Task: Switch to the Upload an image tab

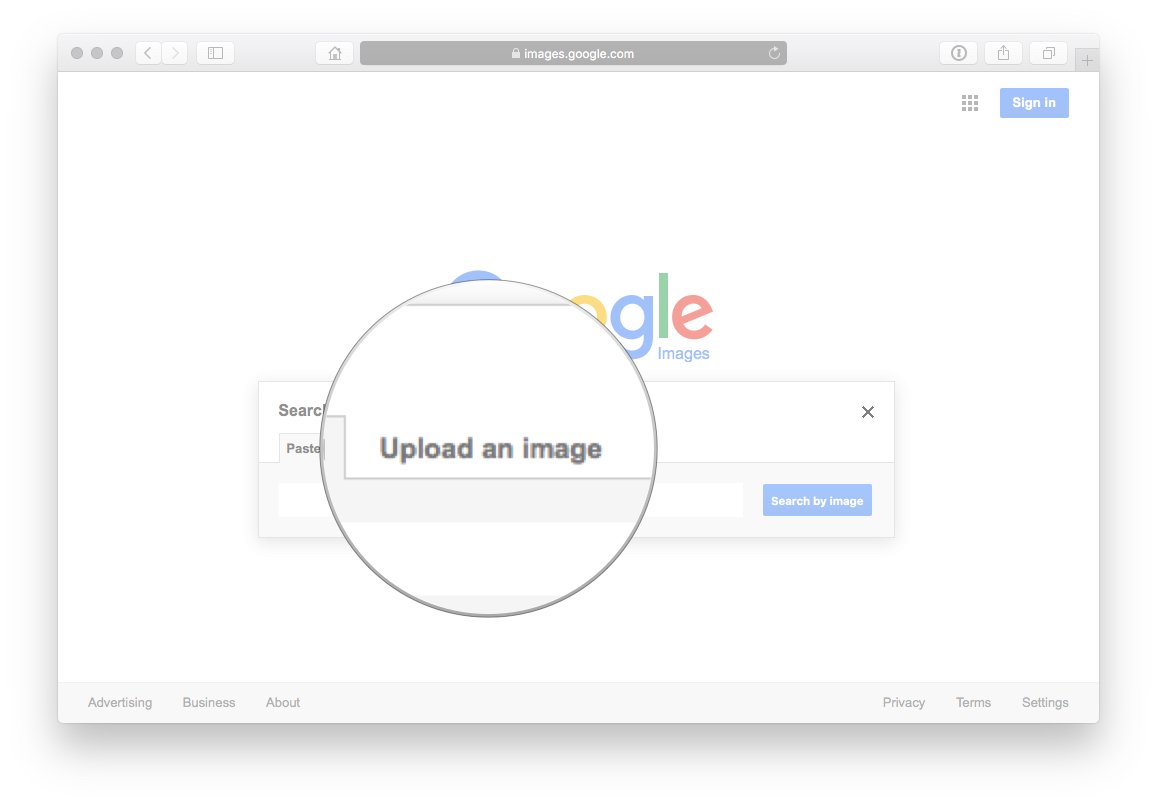Action: 490,449
